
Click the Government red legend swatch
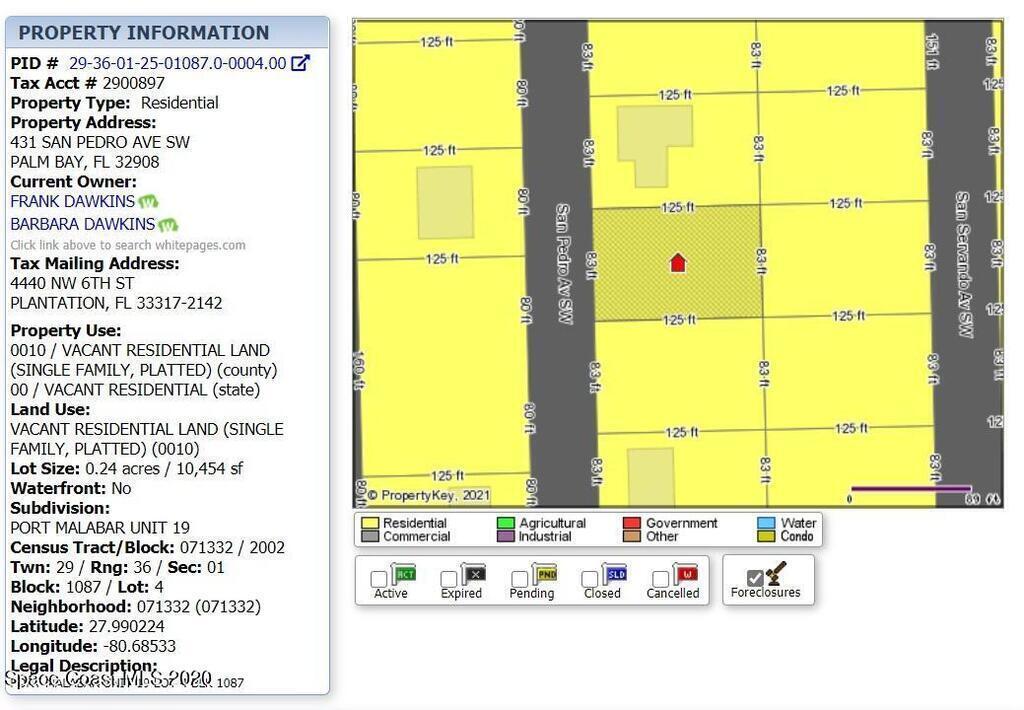click(631, 523)
